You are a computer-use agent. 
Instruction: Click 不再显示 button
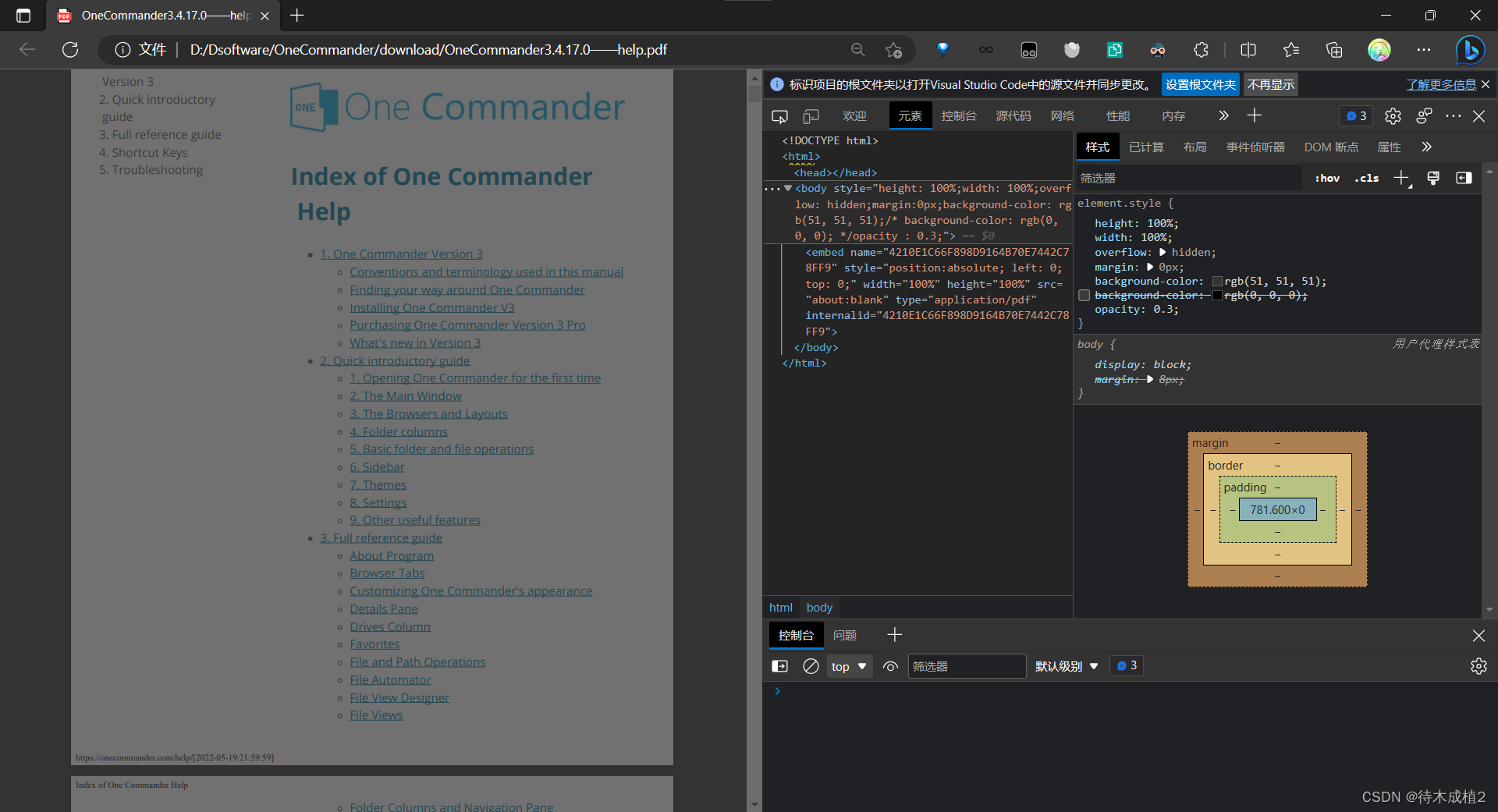coord(1271,85)
